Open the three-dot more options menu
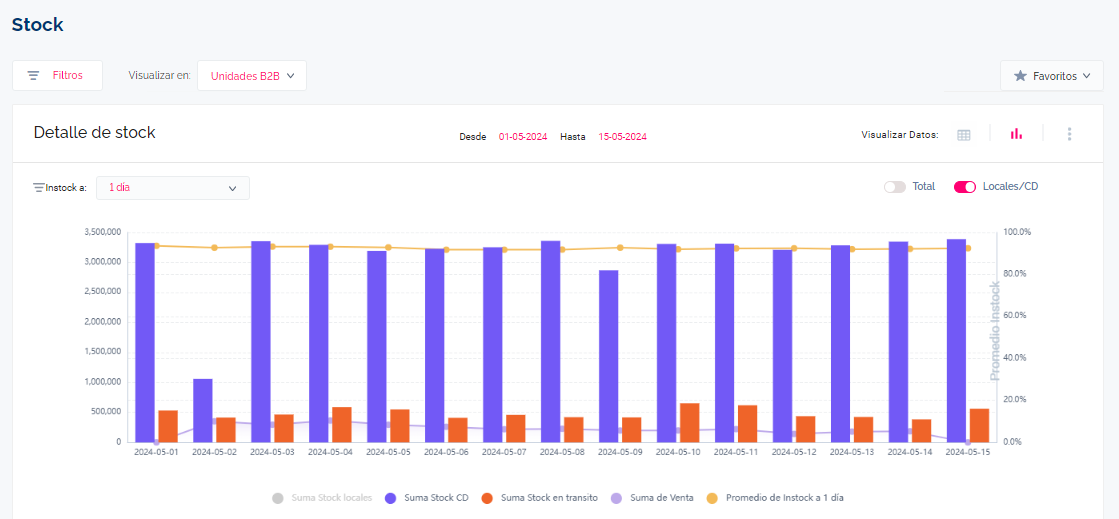This screenshot has width=1119, height=519. (x=1069, y=134)
